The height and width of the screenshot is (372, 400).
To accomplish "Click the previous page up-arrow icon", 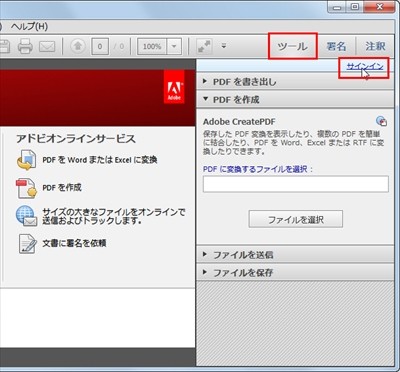I will pos(78,46).
